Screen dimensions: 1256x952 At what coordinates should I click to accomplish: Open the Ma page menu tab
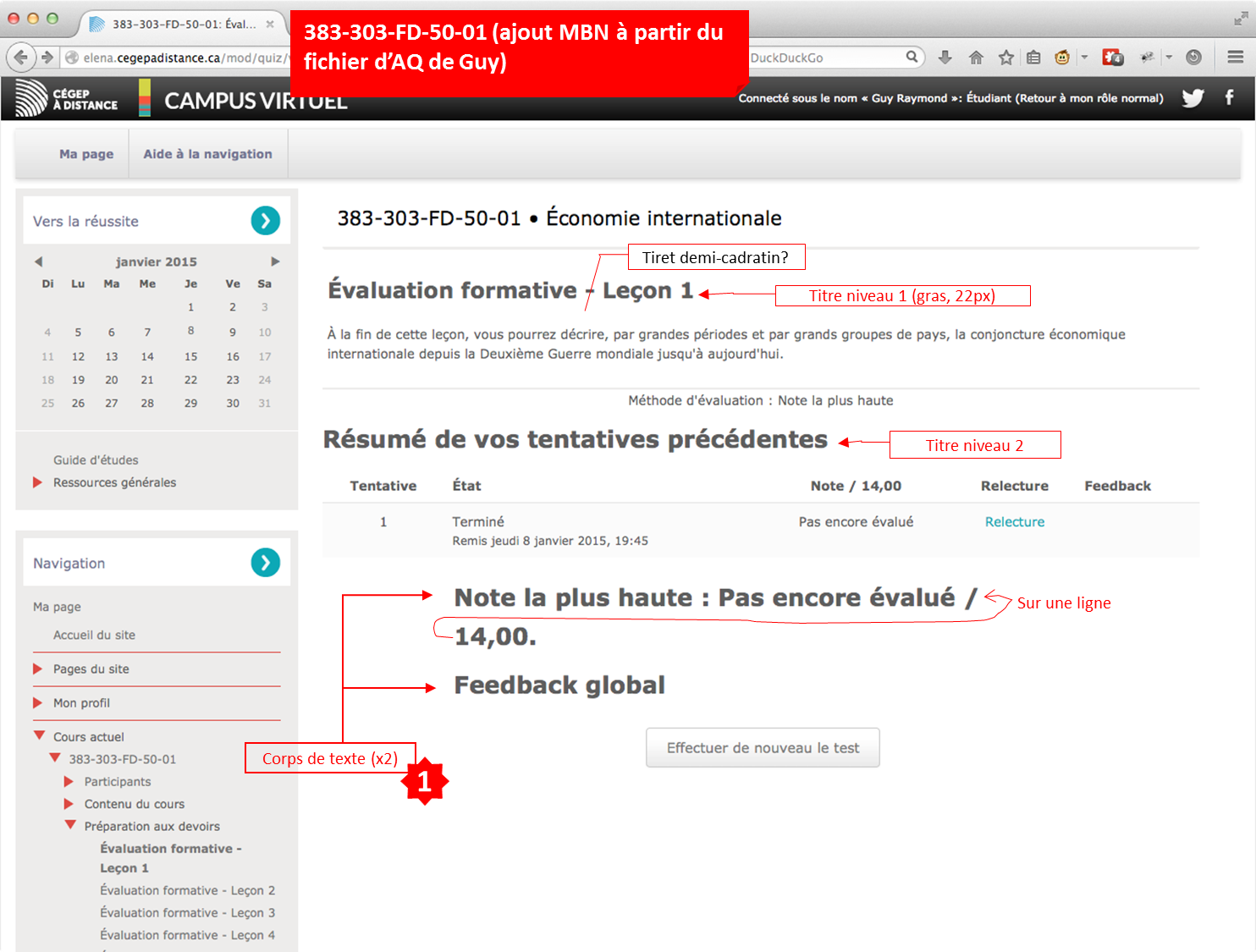86,154
